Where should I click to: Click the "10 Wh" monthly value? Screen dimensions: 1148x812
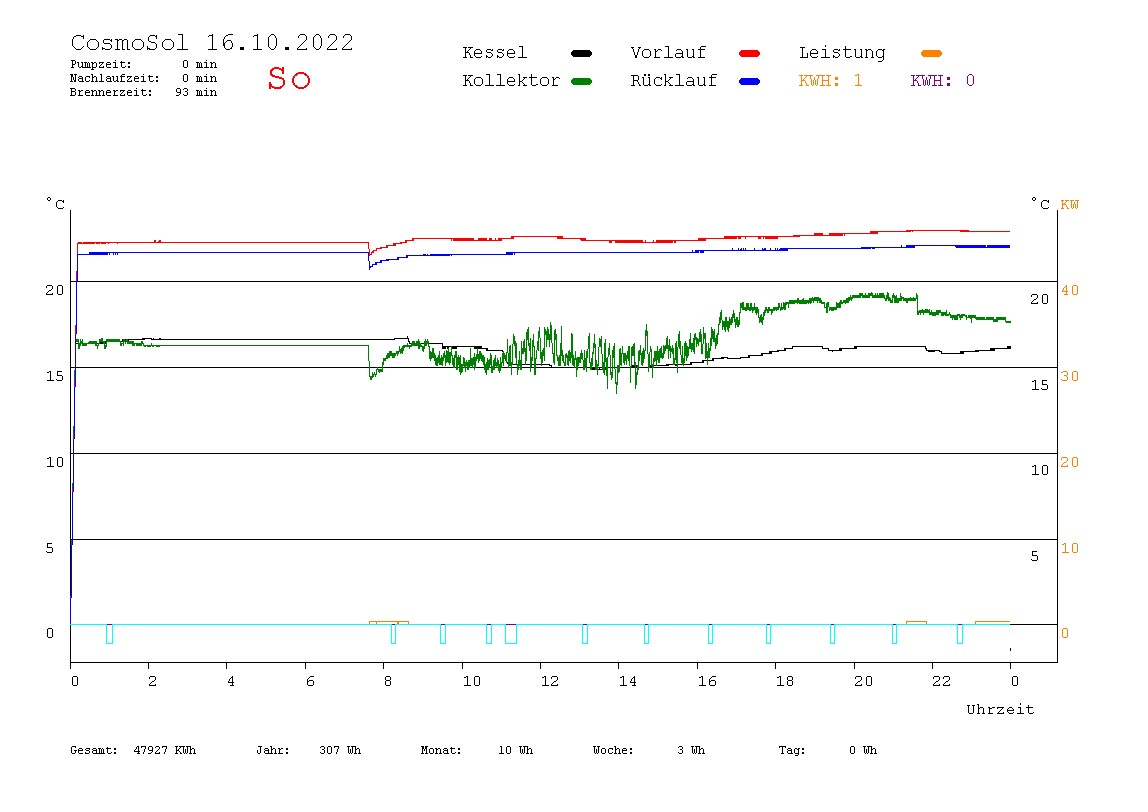(x=515, y=750)
